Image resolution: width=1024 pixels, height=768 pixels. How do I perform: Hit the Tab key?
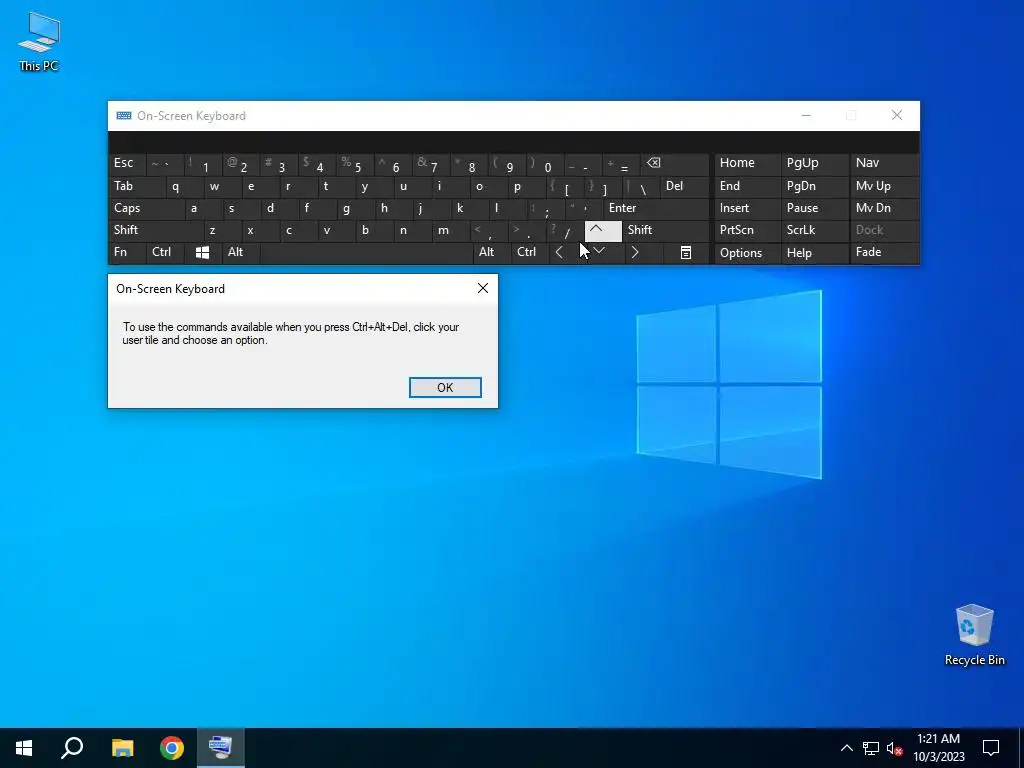pos(136,186)
